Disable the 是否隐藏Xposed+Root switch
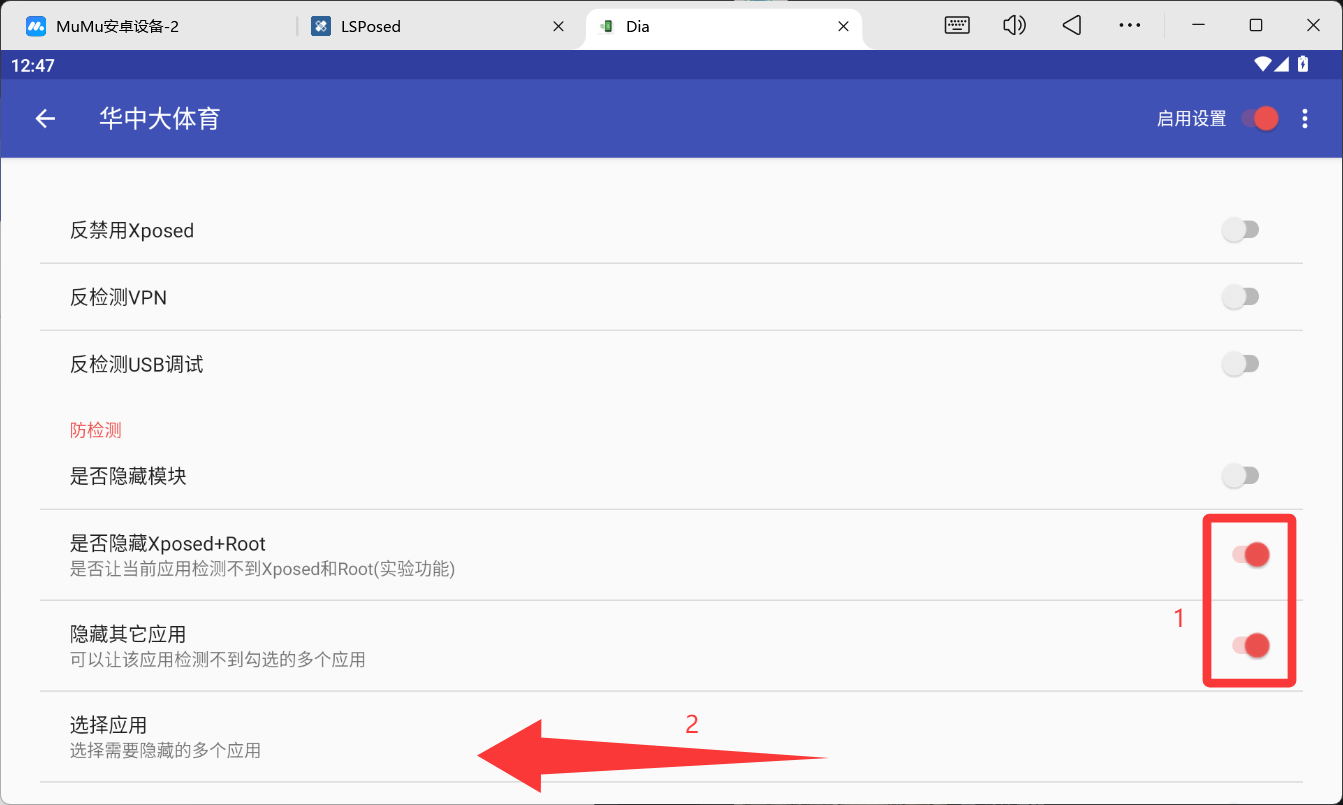 [1250, 555]
